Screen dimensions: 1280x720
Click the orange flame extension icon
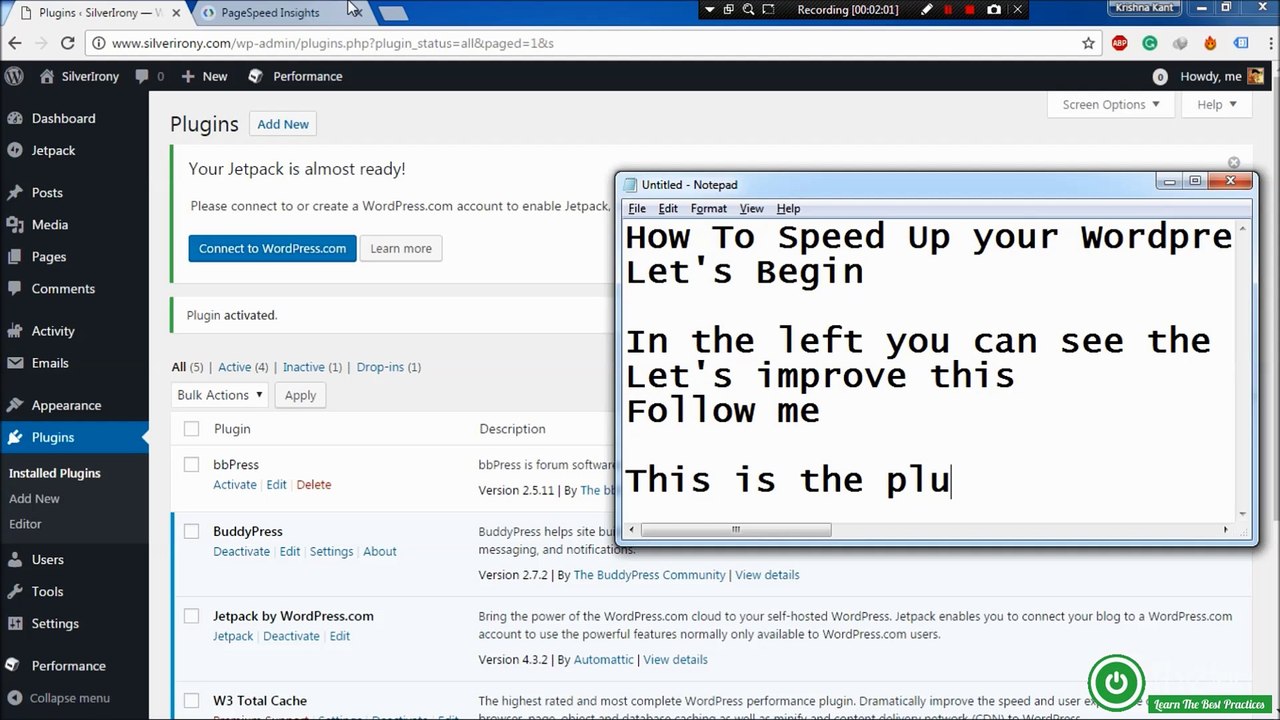1211,43
